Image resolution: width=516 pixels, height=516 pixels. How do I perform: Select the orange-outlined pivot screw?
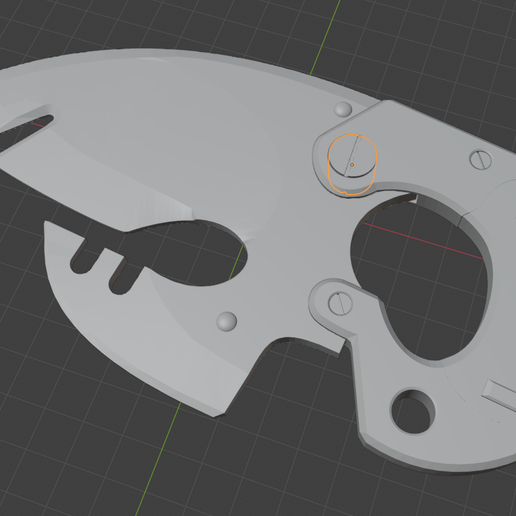tap(352, 164)
